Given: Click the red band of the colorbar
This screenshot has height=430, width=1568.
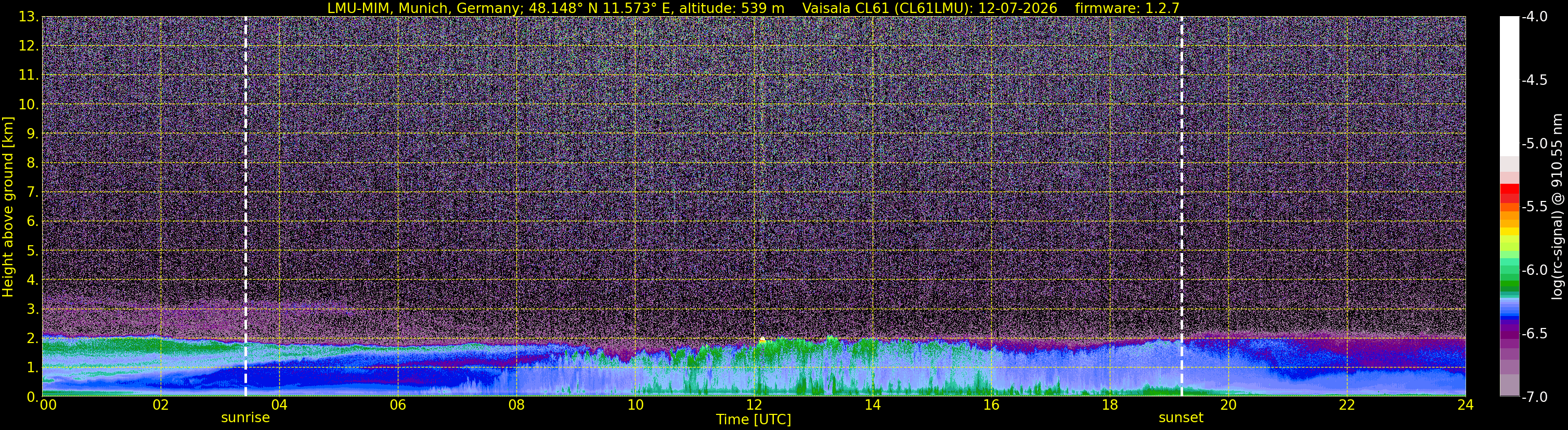Looking at the screenshot, I should 1509,193.
